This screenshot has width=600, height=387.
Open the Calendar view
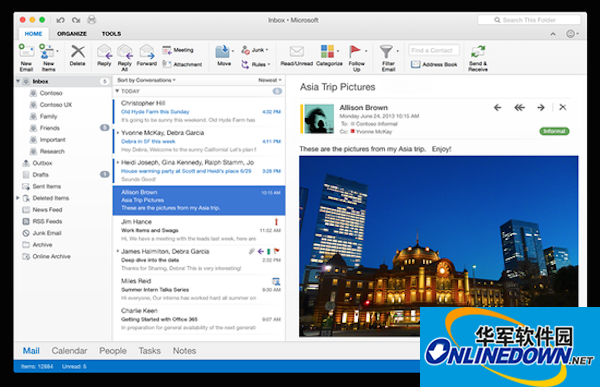pyautogui.click(x=69, y=351)
